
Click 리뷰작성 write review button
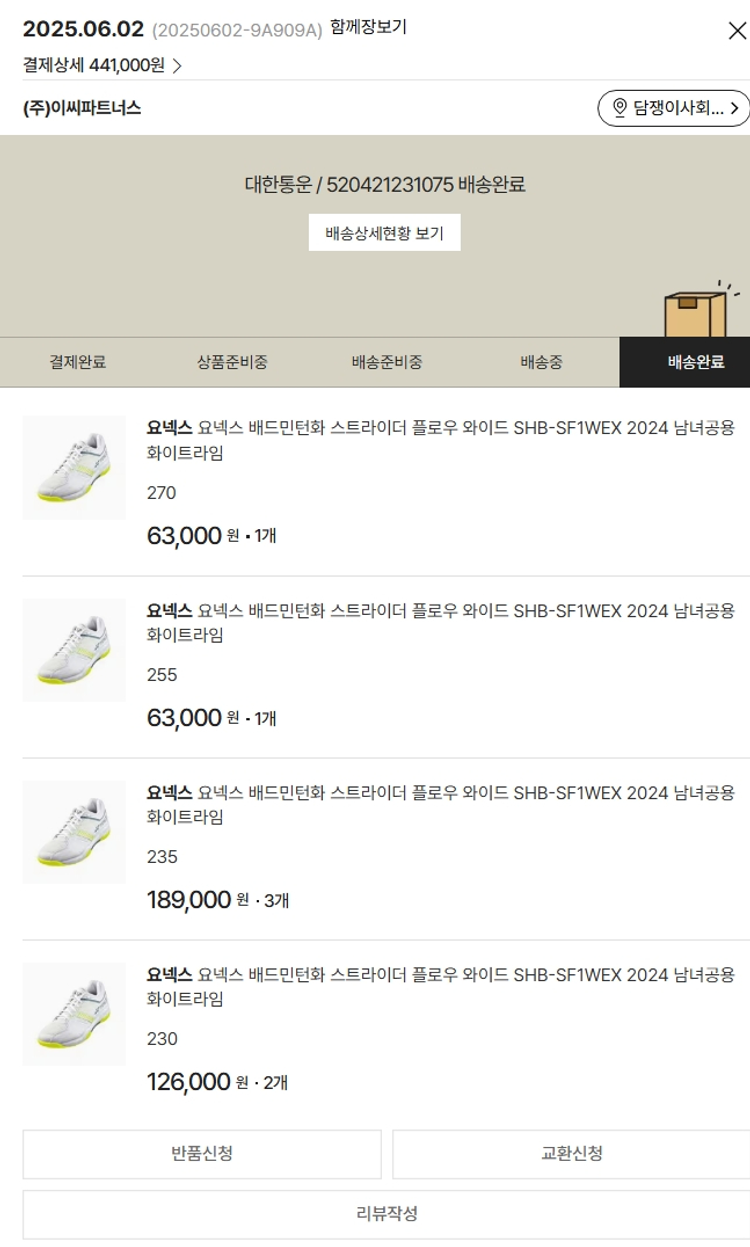[387, 1214]
